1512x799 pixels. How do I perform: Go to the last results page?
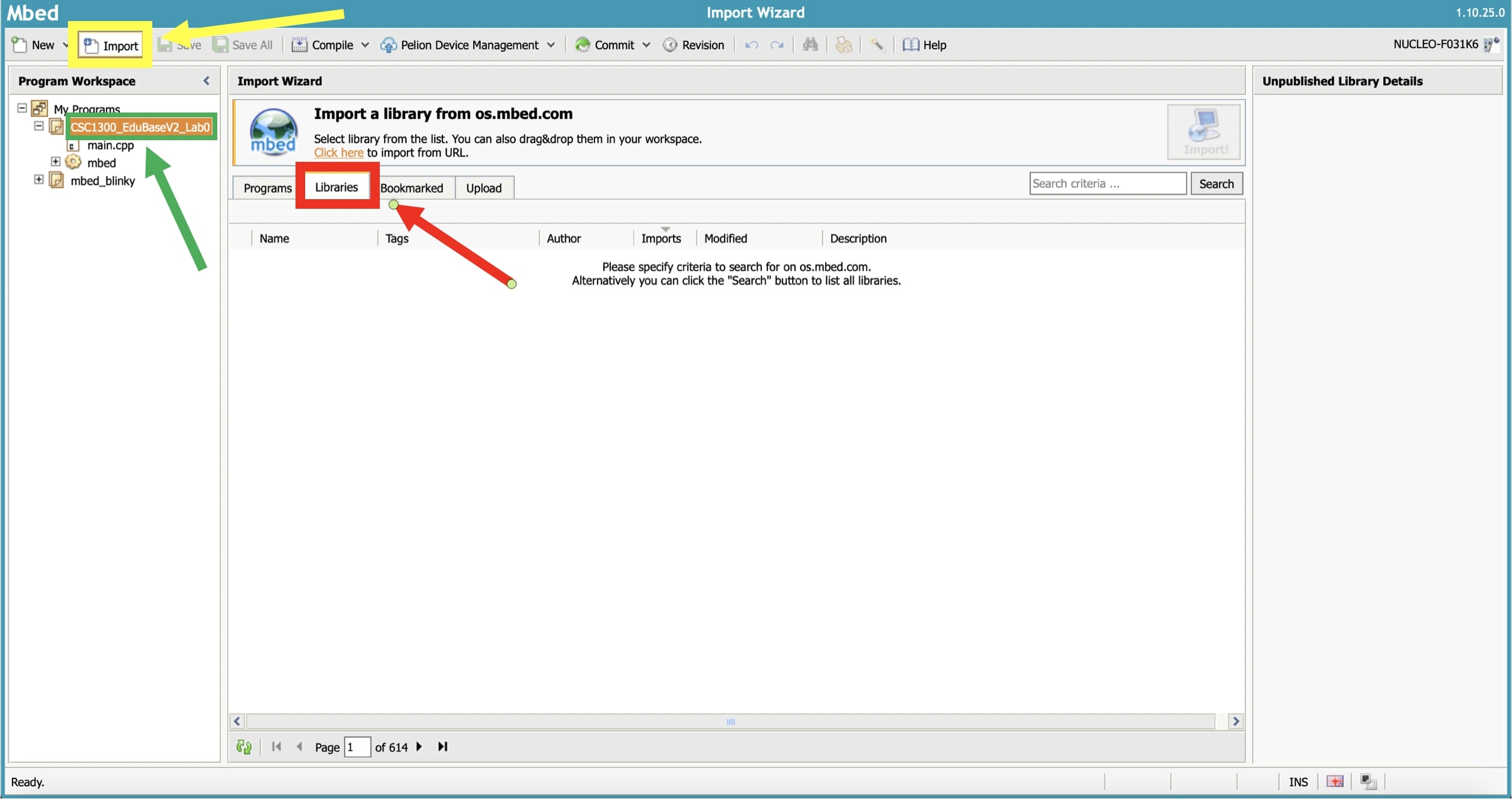tap(443, 747)
